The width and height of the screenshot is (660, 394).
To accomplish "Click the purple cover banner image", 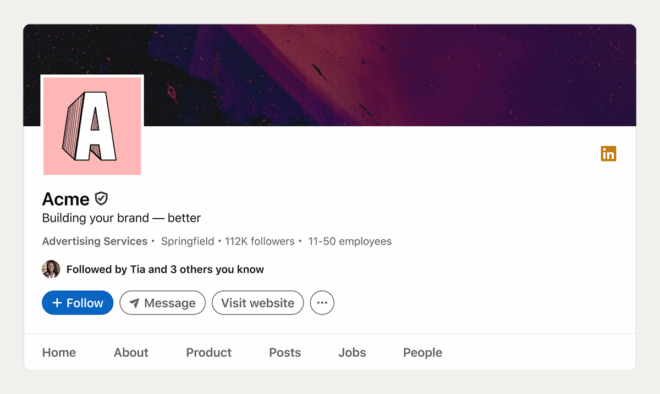I will tap(379, 75).
